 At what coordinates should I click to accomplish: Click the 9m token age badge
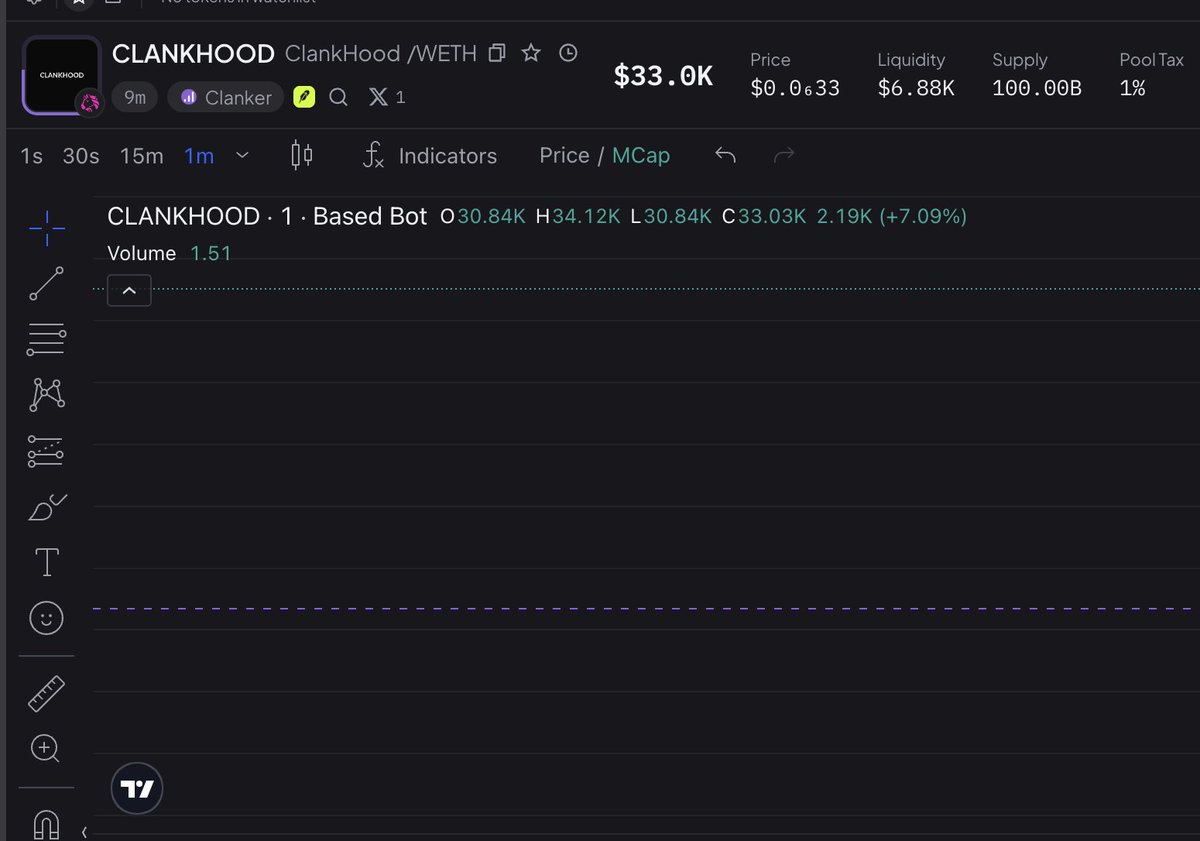point(135,97)
